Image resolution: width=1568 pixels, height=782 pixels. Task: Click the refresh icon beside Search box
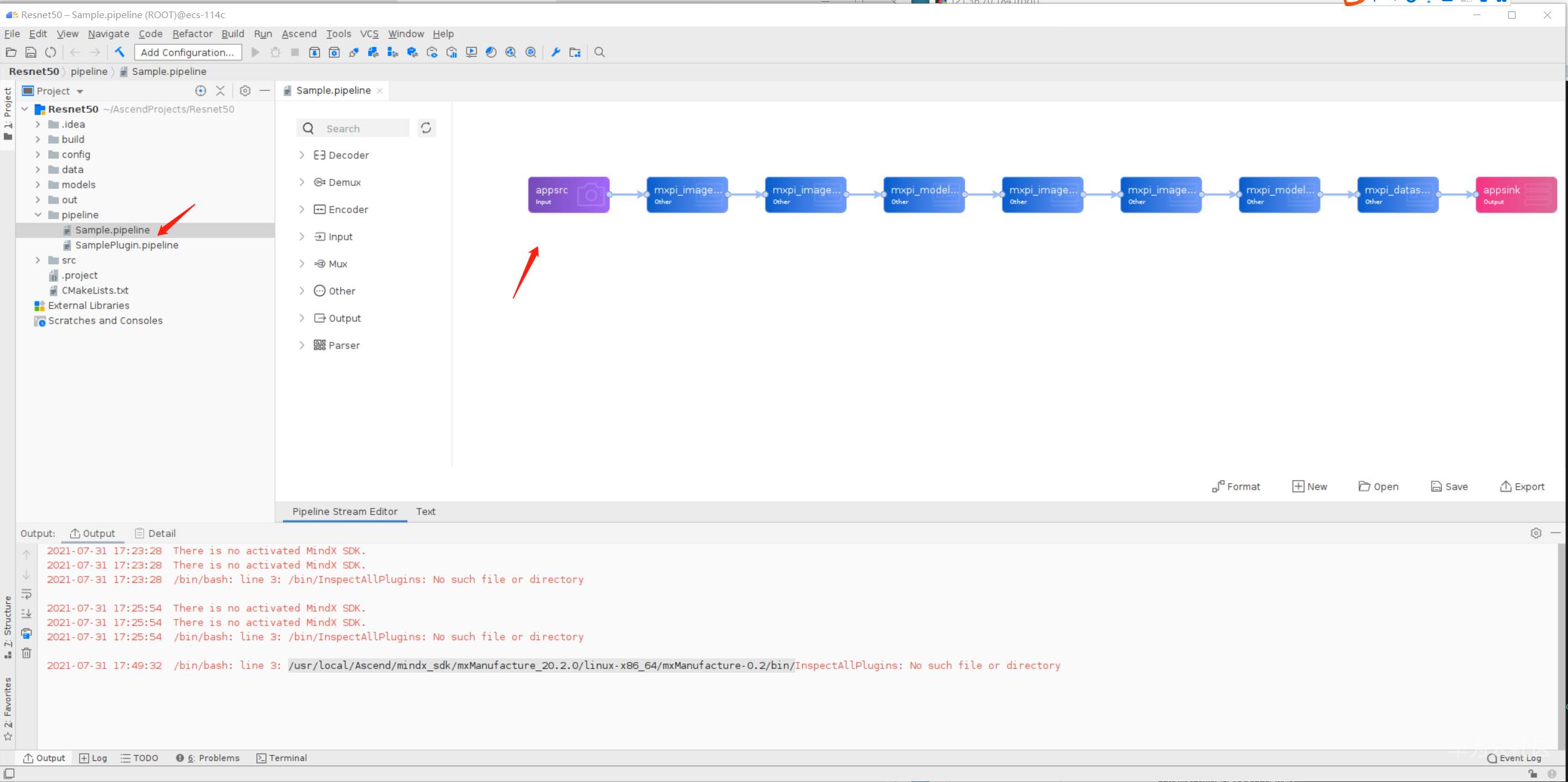426,128
